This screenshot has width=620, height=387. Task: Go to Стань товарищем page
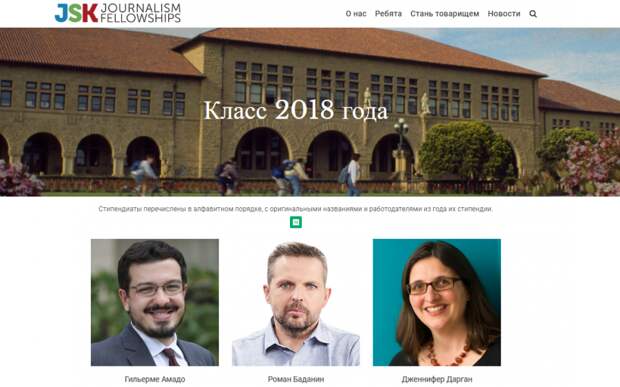coord(444,14)
